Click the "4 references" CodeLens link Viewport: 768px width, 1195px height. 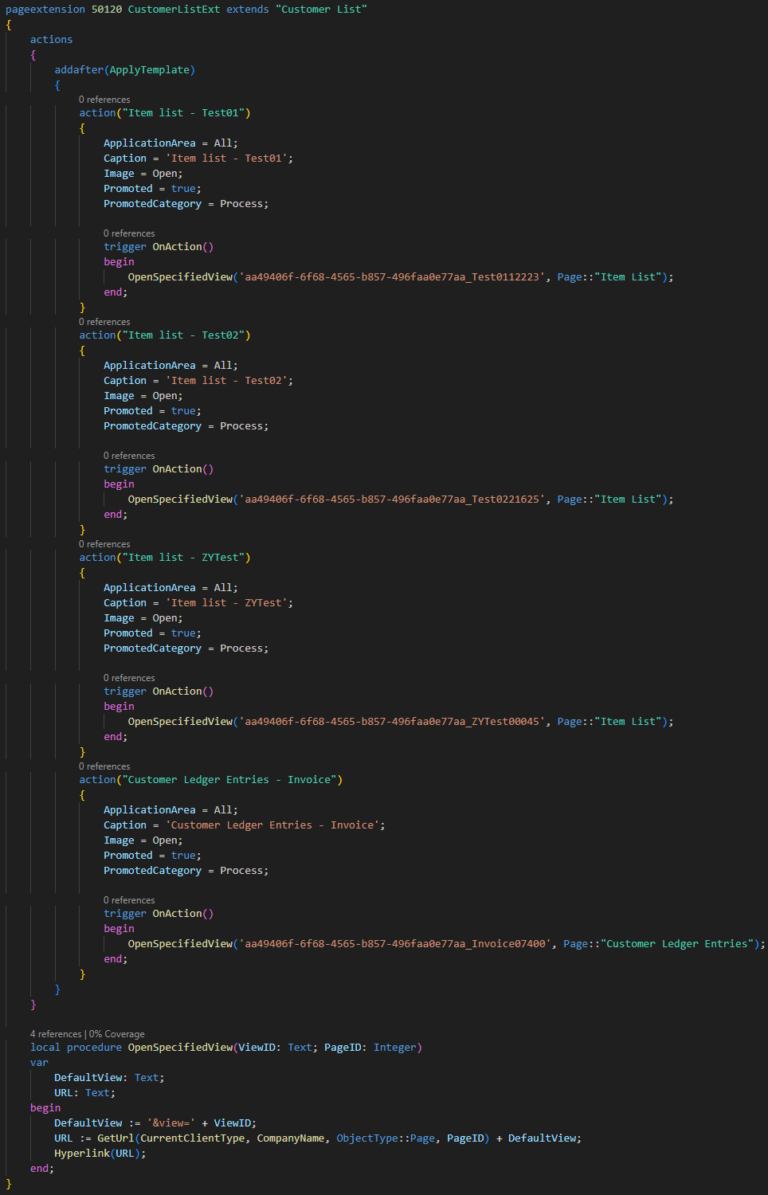point(56,1033)
